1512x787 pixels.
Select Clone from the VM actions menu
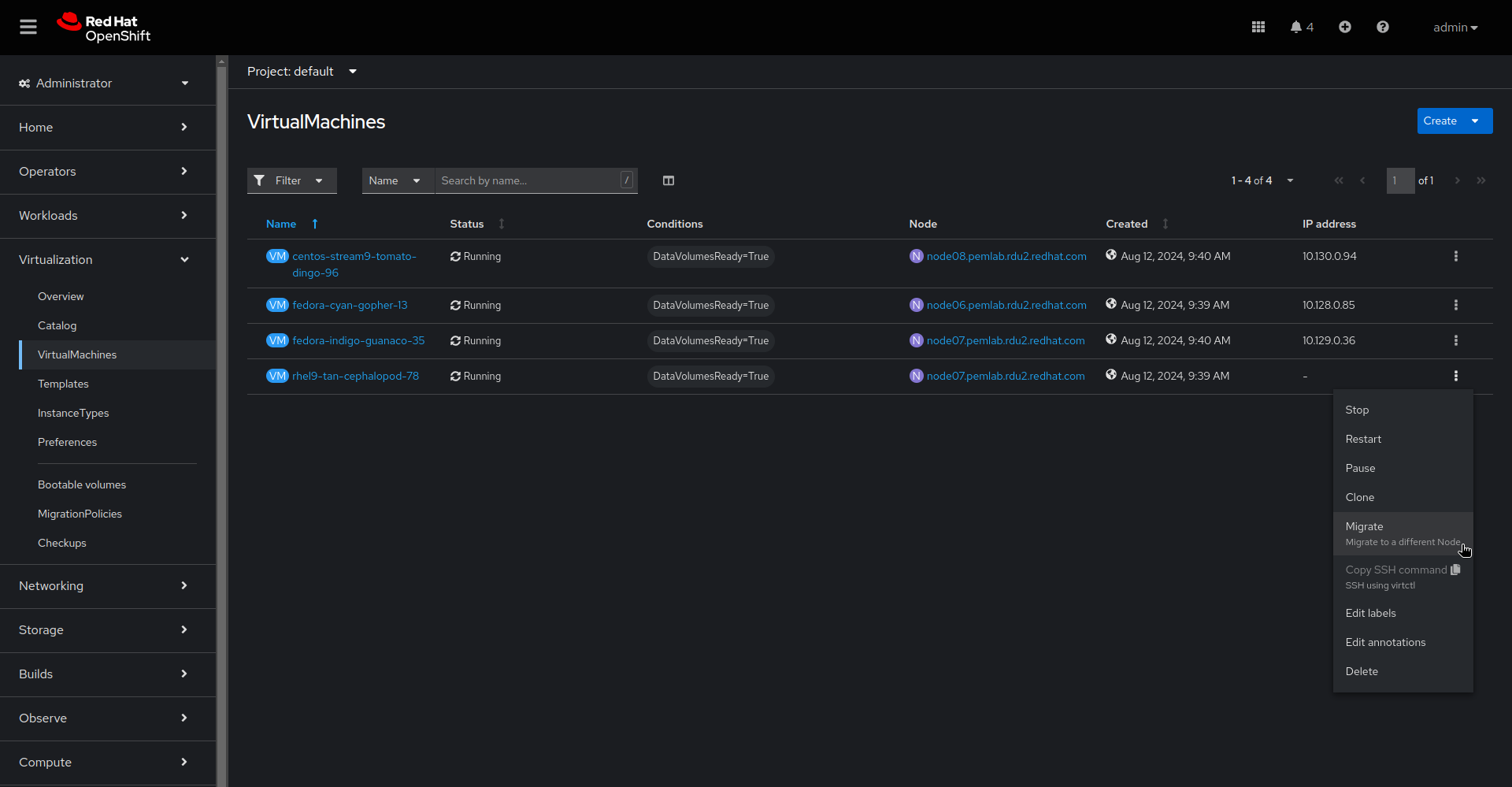pos(1360,497)
